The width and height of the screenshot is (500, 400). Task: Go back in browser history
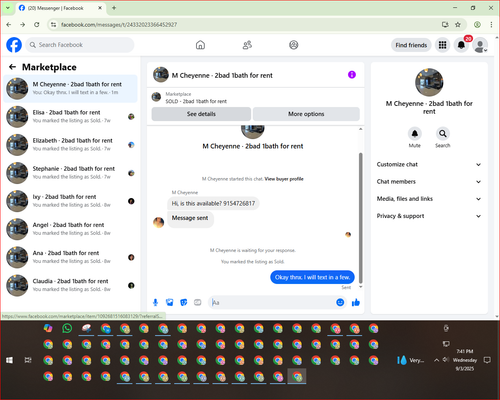click(9, 24)
